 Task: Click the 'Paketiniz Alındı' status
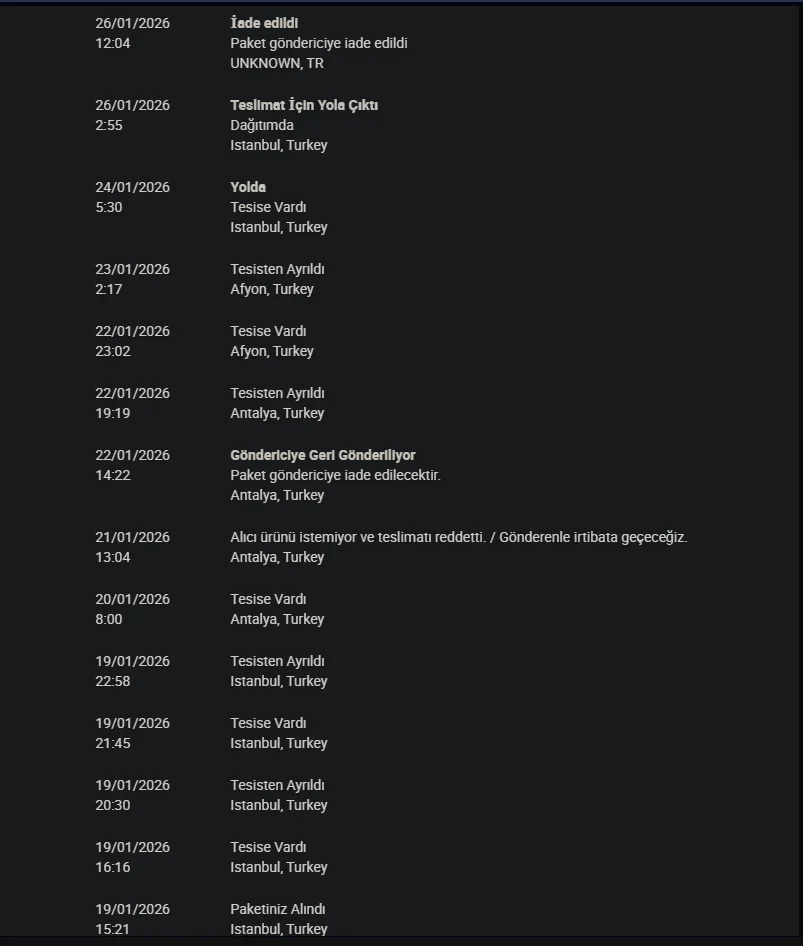[278, 909]
